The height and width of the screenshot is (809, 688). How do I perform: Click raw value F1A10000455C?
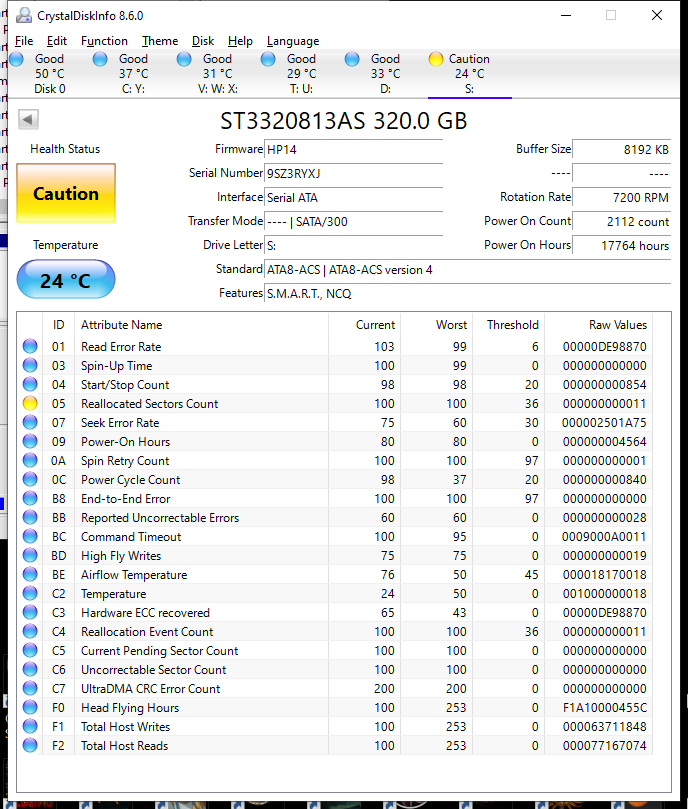(604, 707)
